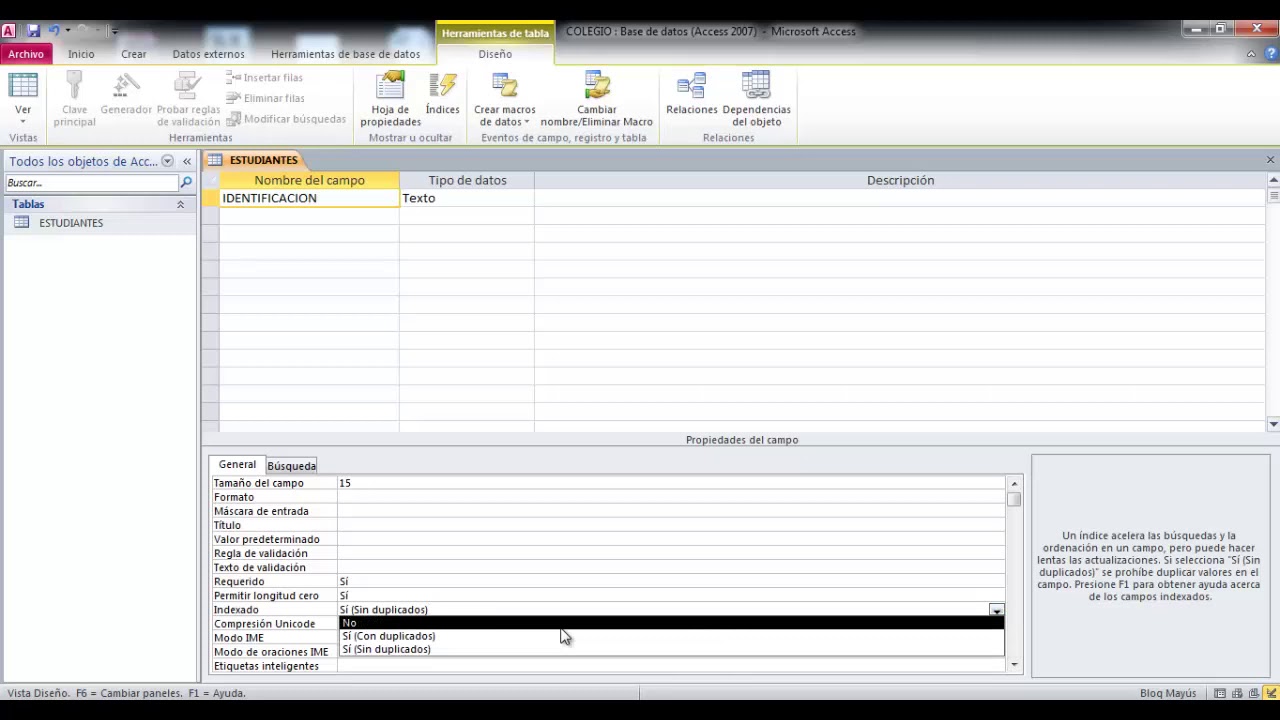Collapse the navigation pane with the chevron
Image resolution: width=1280 pixels, height=720 pixels.
click(x=187, y=161)
